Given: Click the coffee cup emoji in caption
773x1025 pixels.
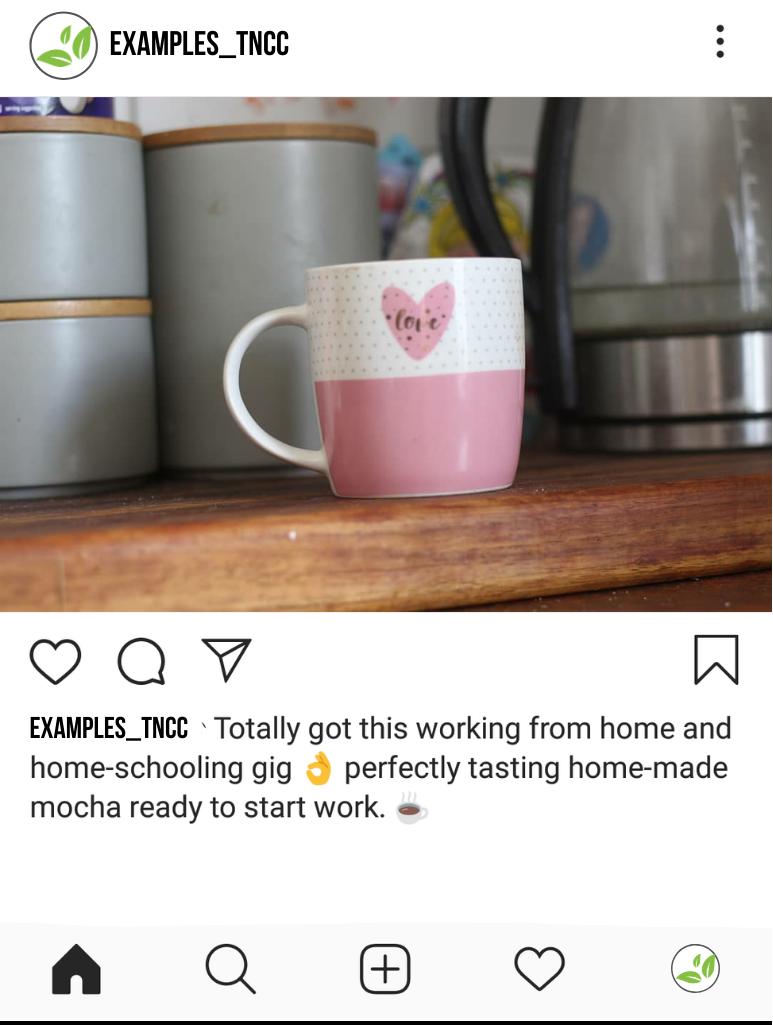Looking at the screenshot, I should (411, 808).
